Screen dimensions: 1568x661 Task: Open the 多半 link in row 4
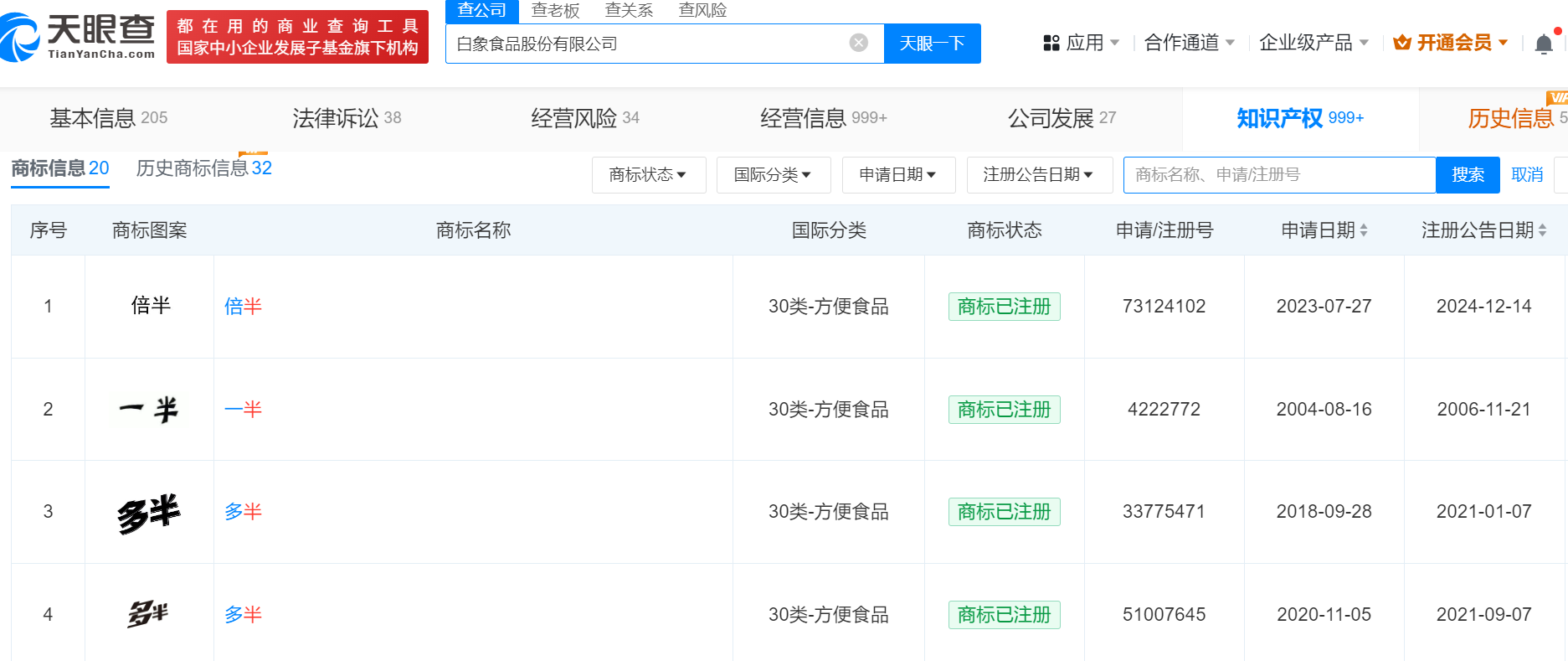243,615
